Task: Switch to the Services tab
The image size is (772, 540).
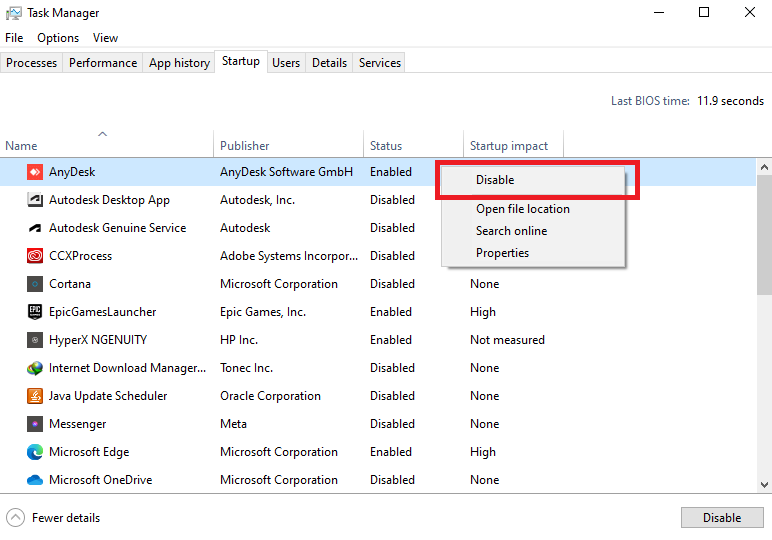Action: click(x=380, y=63)
